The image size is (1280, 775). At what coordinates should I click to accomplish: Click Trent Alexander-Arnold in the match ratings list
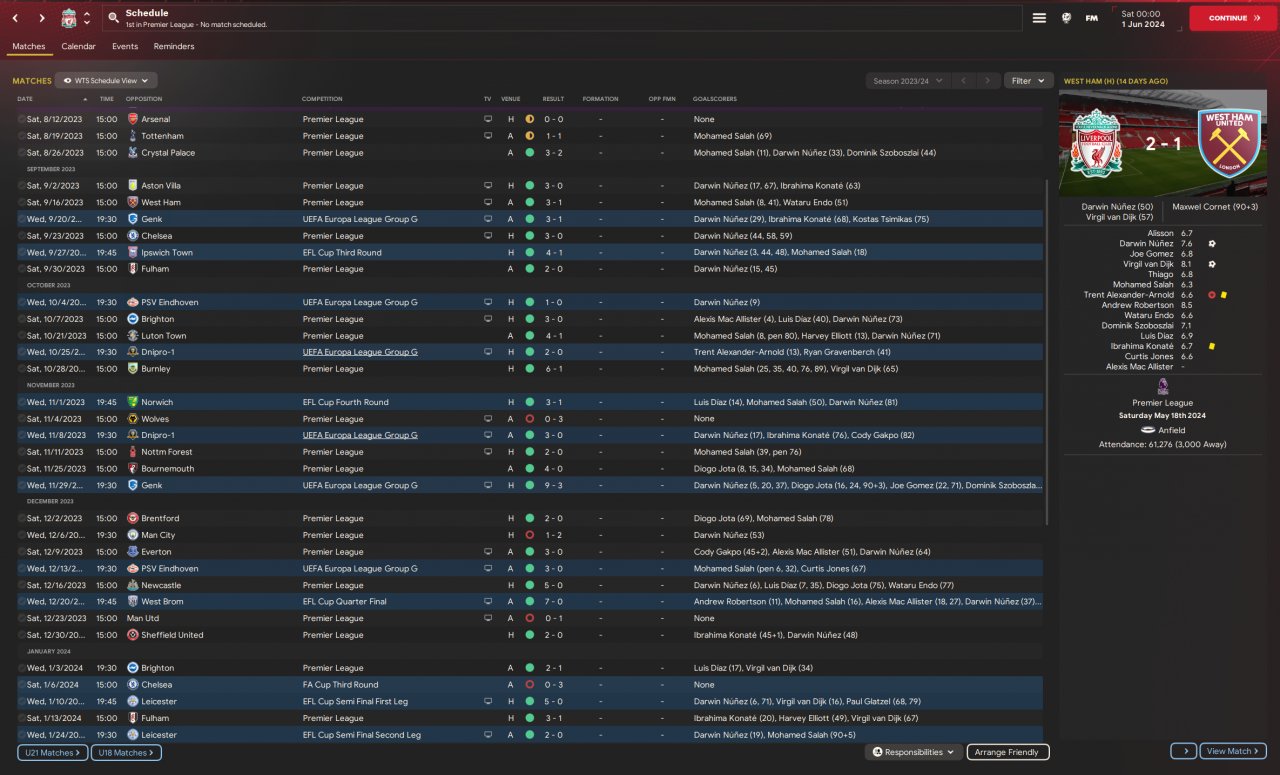pos(1129,295)
